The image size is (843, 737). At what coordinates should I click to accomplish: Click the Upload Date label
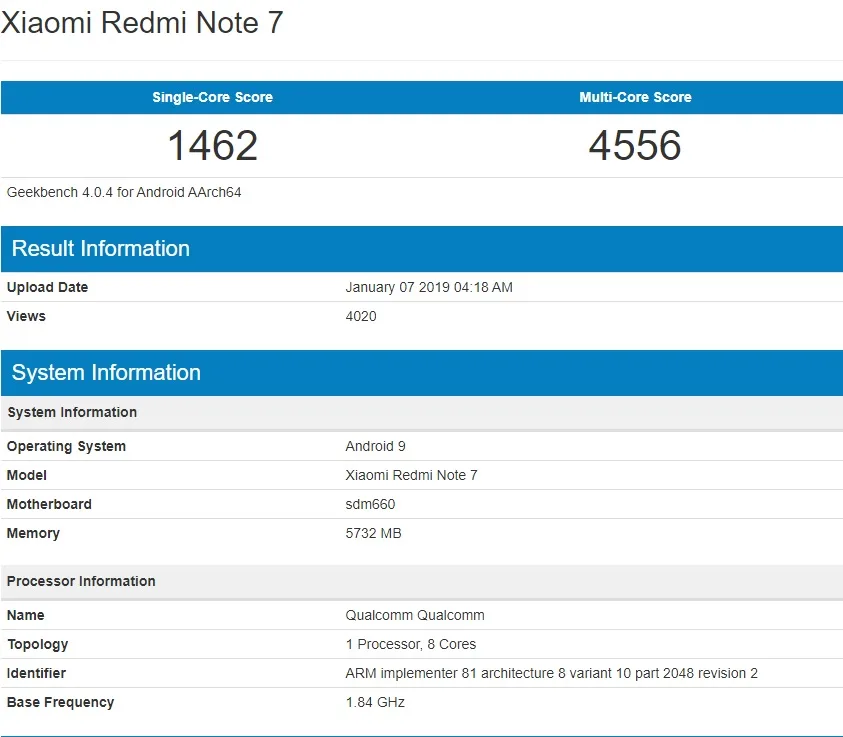(47, 287)
